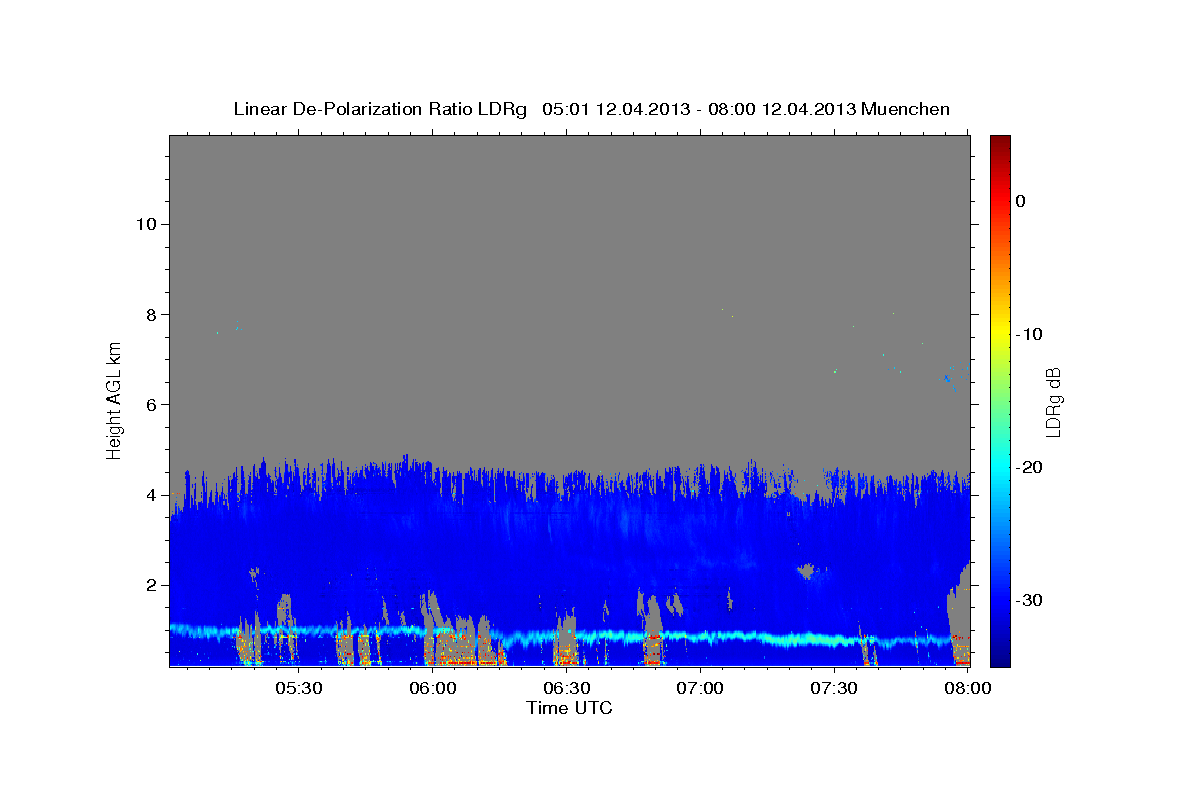
Task: Click the 08:00 time tick label
Action: click(967, 688)
